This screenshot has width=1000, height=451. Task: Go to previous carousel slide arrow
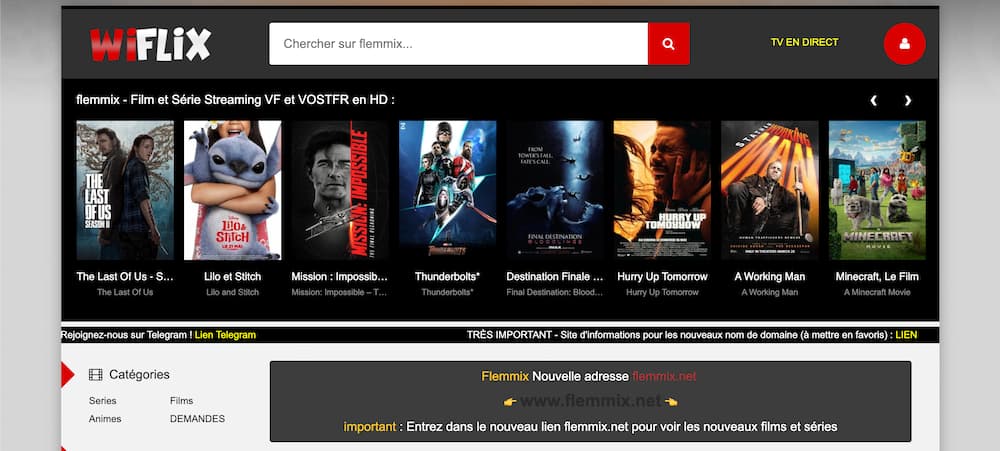click(x=874, y=100)
